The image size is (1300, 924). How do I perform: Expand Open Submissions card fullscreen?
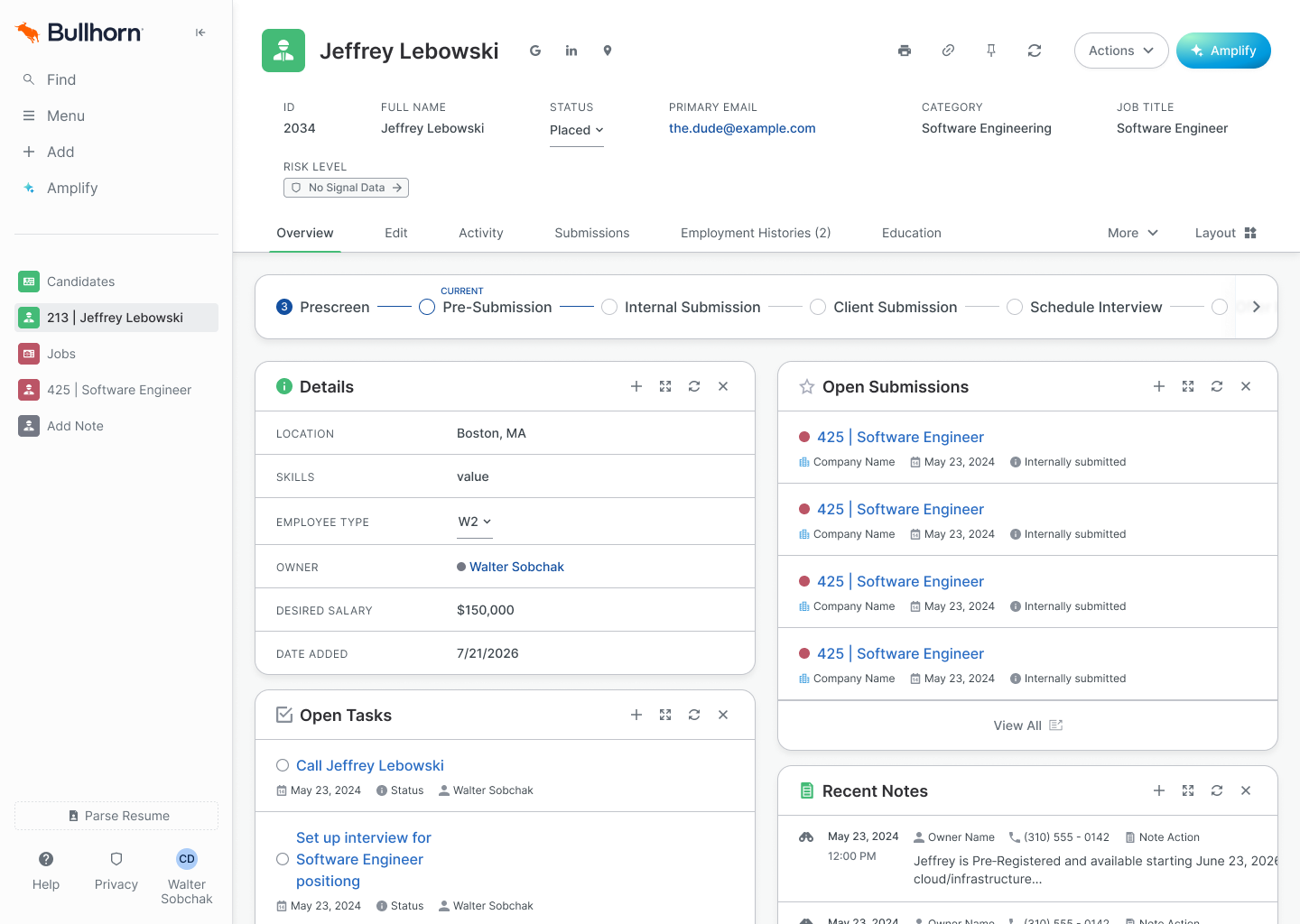click(1188, 386)
